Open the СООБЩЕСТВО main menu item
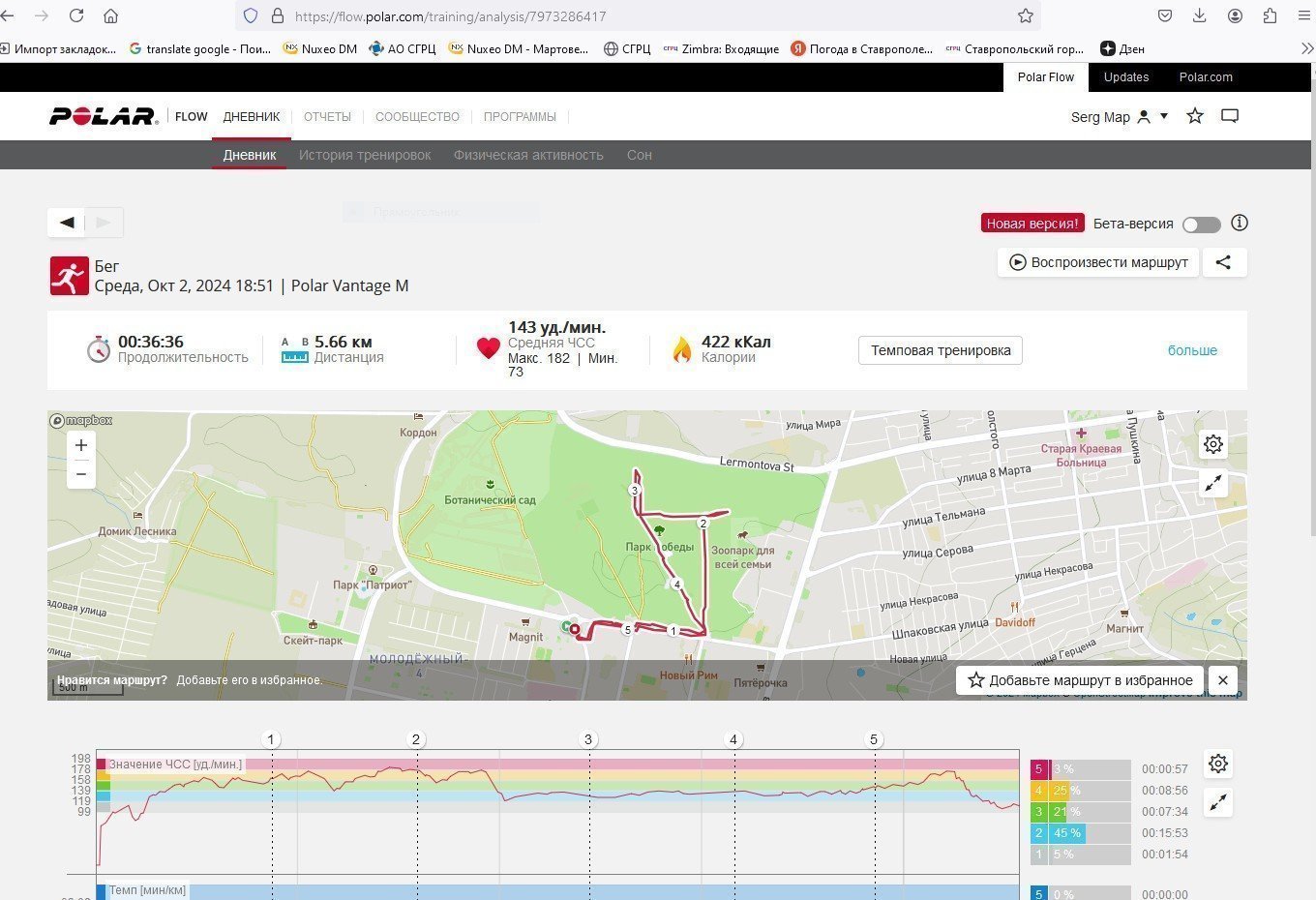This screenshot has width=1316, height=900. coord(417,116)
